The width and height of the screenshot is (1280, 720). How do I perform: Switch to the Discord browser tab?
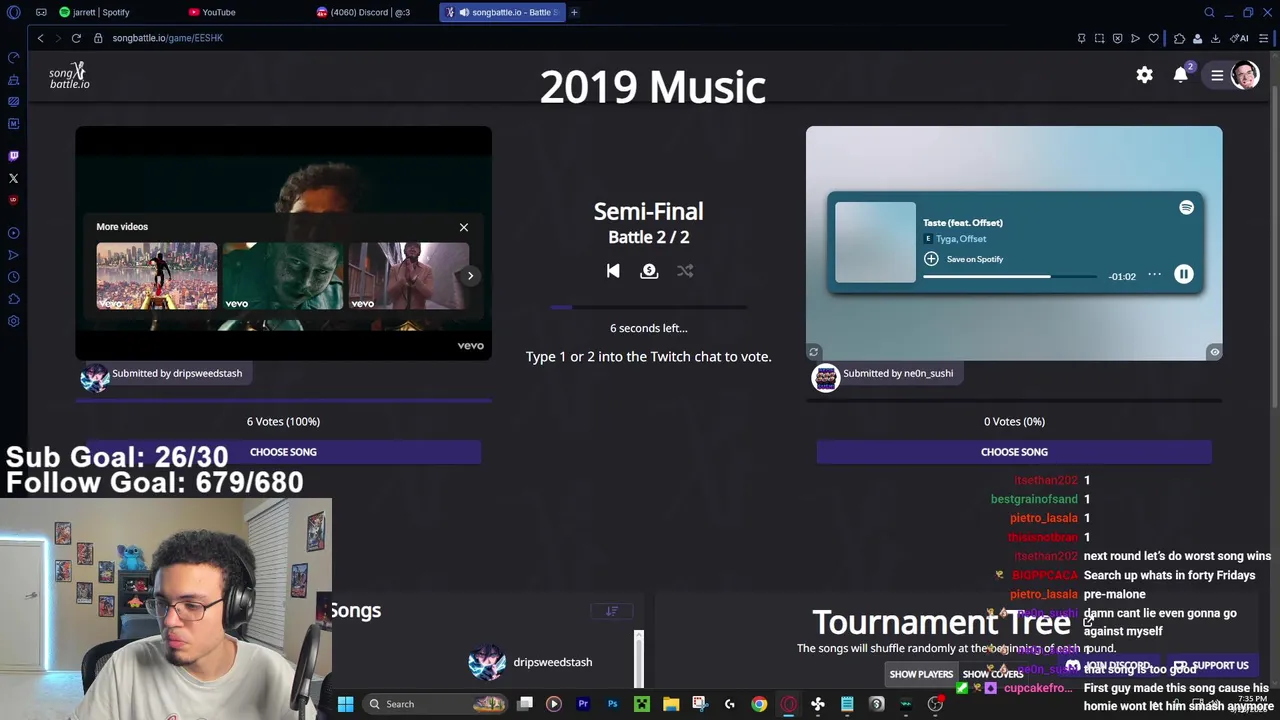(x=364, y=12)
